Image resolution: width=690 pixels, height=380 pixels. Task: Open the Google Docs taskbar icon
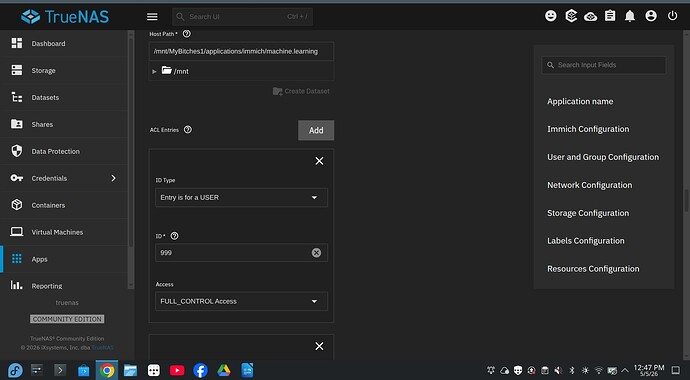coord(247,370)
